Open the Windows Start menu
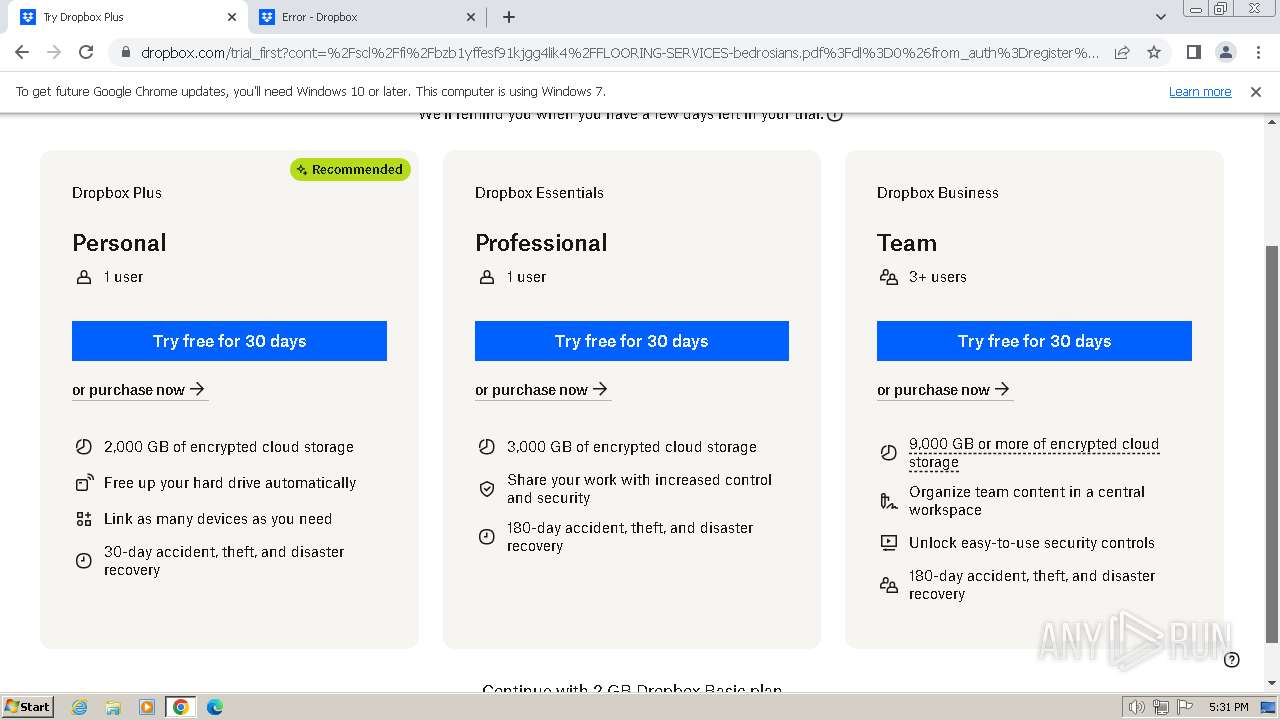The width and height of the screenshot is (1280, 720). pos(27,706)
